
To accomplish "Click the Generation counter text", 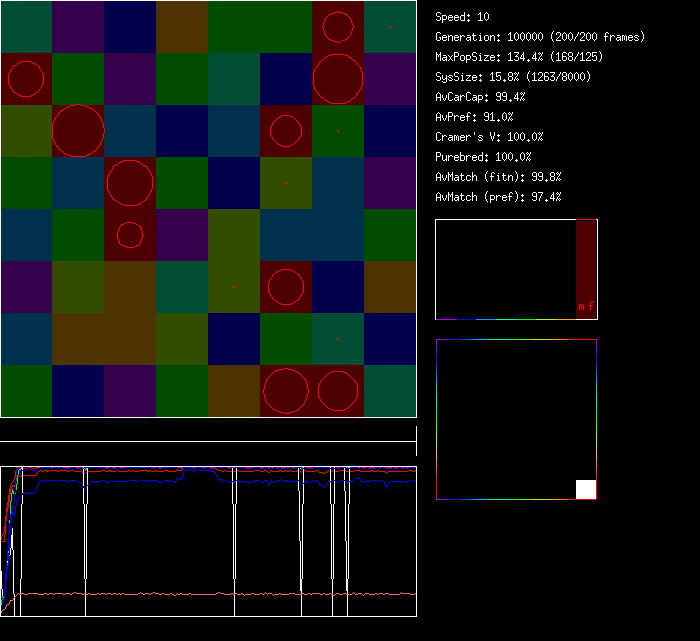I will coord(540,37).
